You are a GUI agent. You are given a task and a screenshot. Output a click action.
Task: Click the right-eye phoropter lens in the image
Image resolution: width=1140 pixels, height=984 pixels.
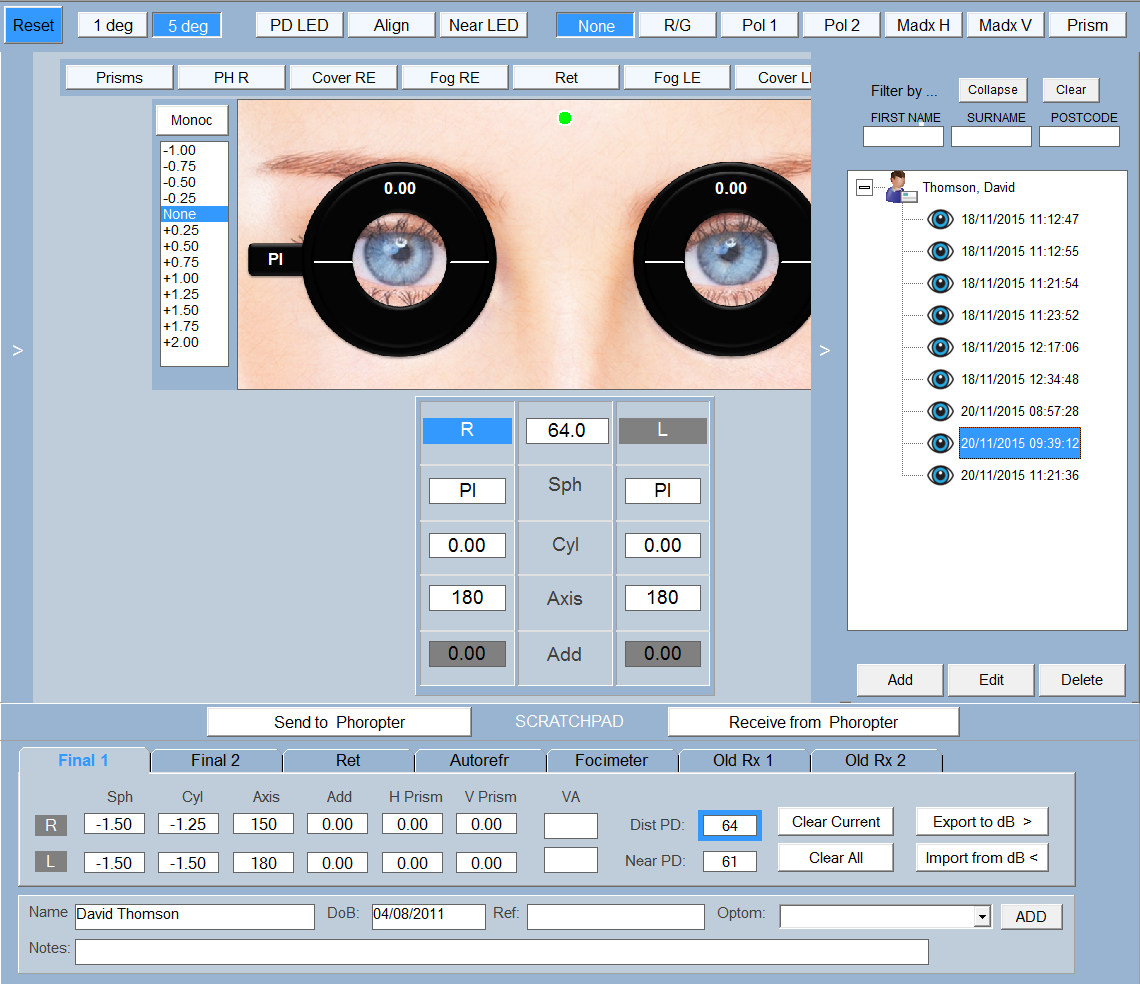pos(400,261)
